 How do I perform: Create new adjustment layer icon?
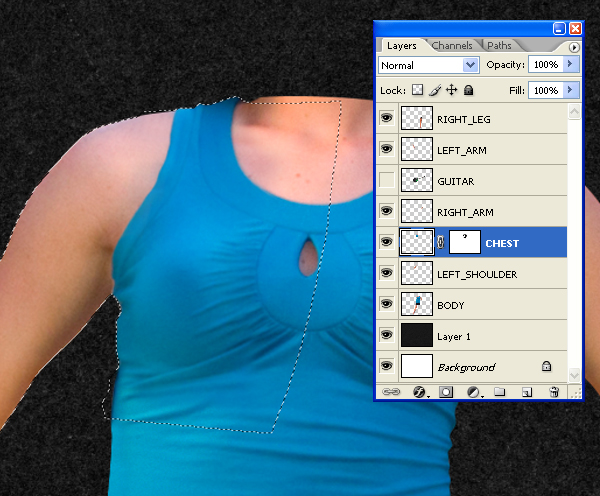474,392
